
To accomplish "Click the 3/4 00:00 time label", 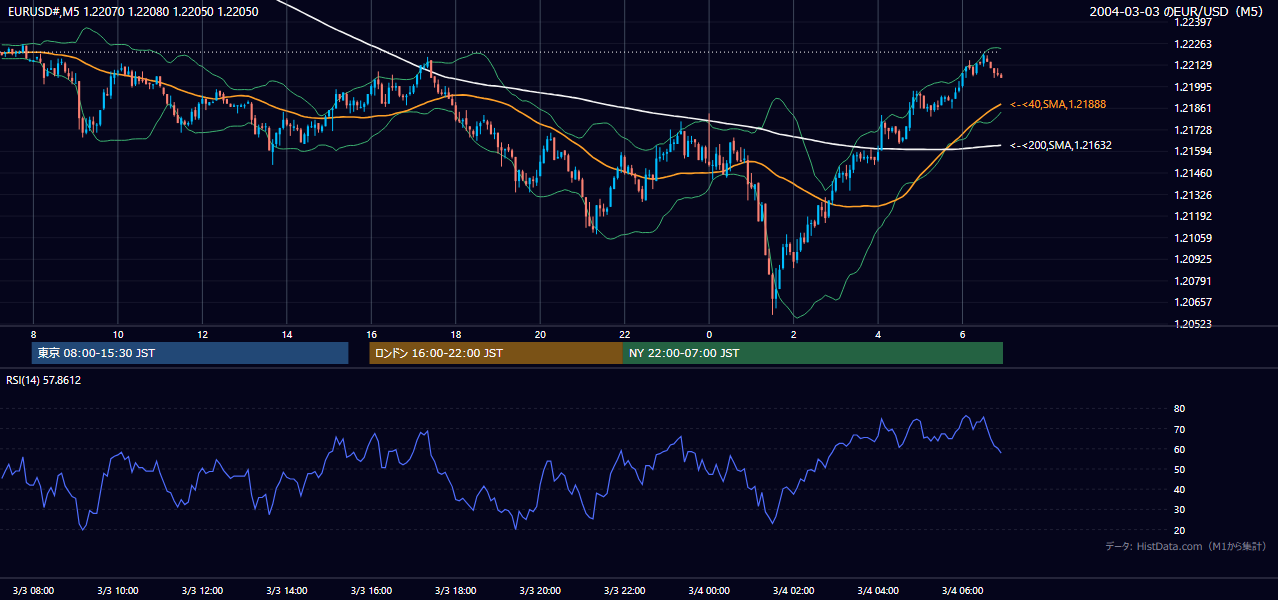I will coord(710,590).
